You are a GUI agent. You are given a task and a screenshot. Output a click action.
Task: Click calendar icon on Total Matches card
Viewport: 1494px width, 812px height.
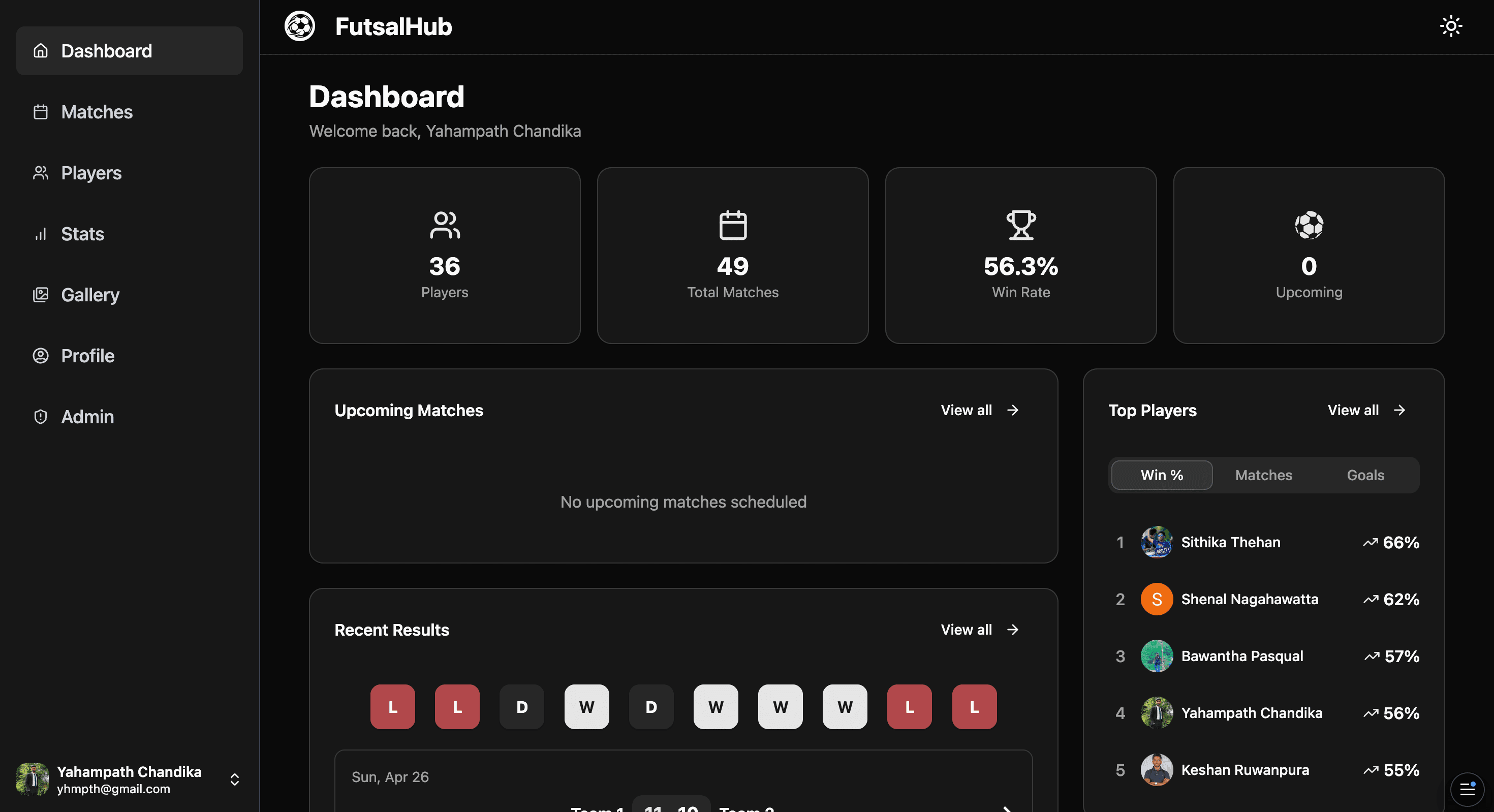pos(733,225)
